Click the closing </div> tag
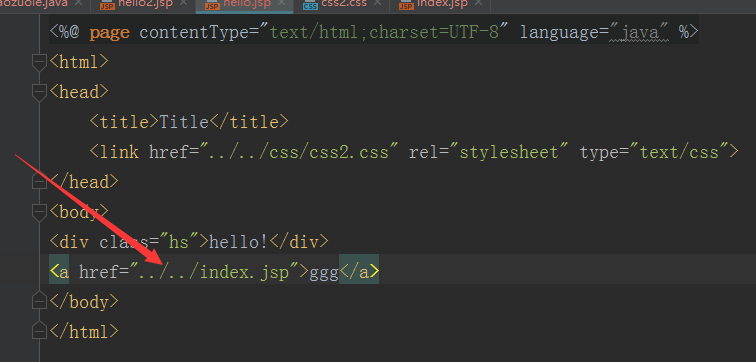 point(299,241)
